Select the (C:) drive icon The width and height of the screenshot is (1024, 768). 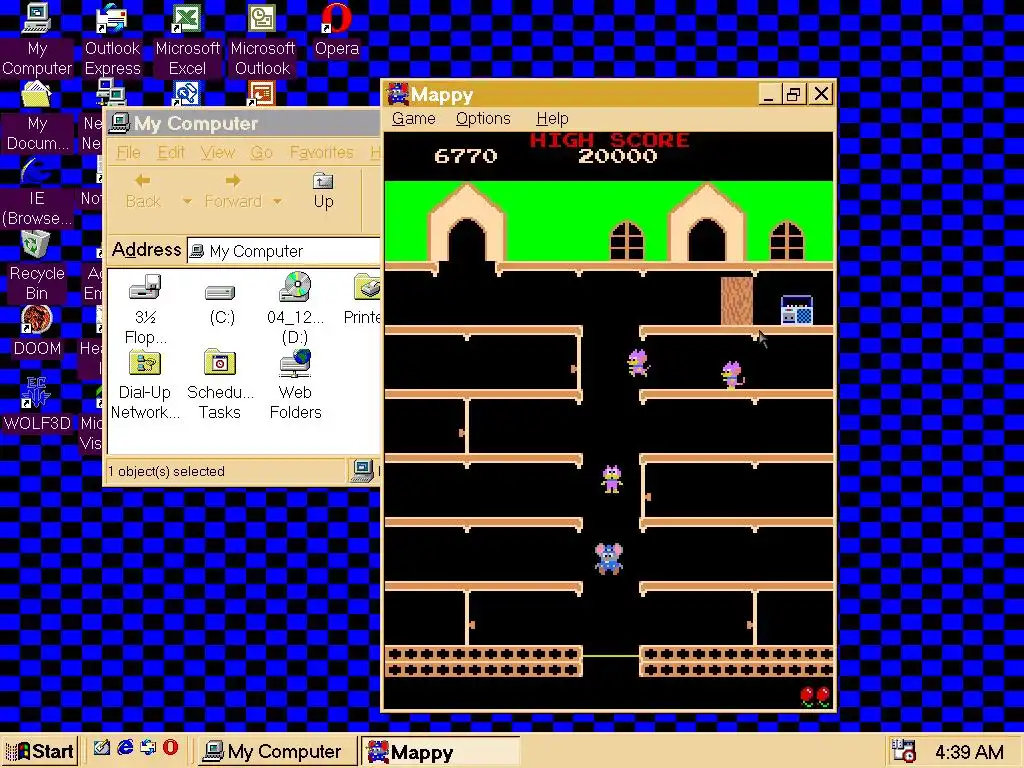click(221, 304)
